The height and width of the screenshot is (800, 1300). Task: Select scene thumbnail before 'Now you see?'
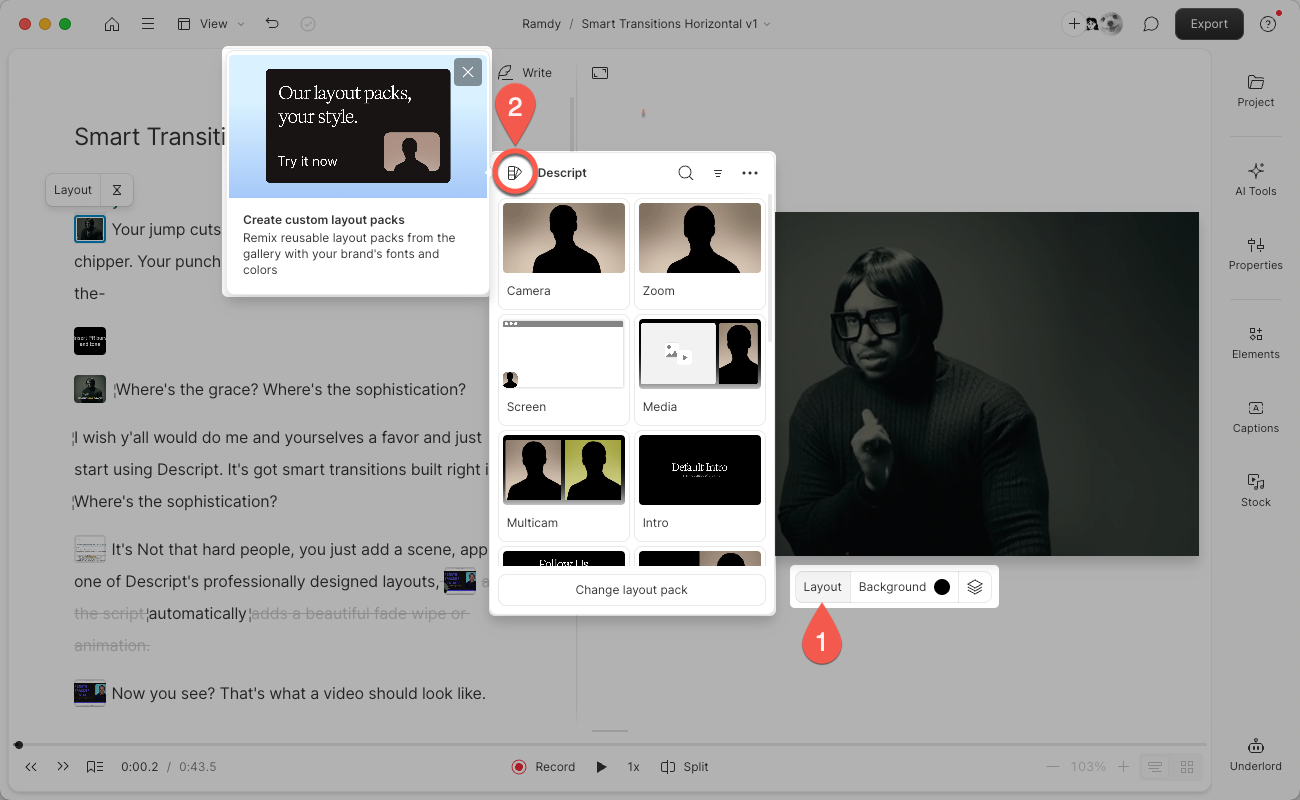click(x=90, y=693)
